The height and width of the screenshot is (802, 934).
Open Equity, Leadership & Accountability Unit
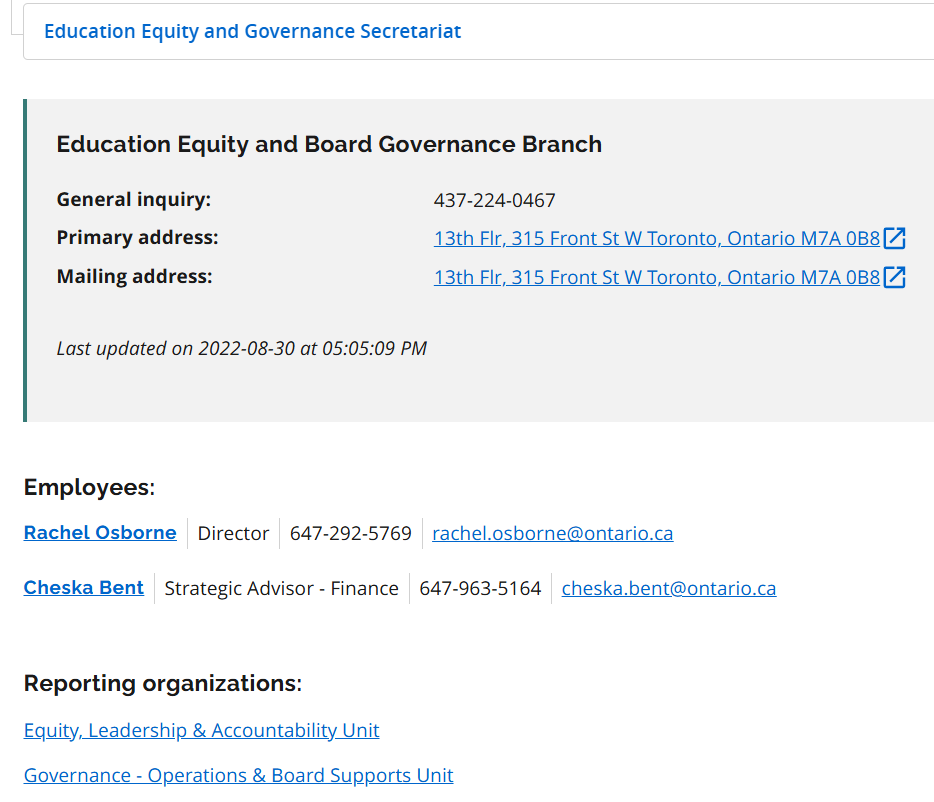[201, 730]
